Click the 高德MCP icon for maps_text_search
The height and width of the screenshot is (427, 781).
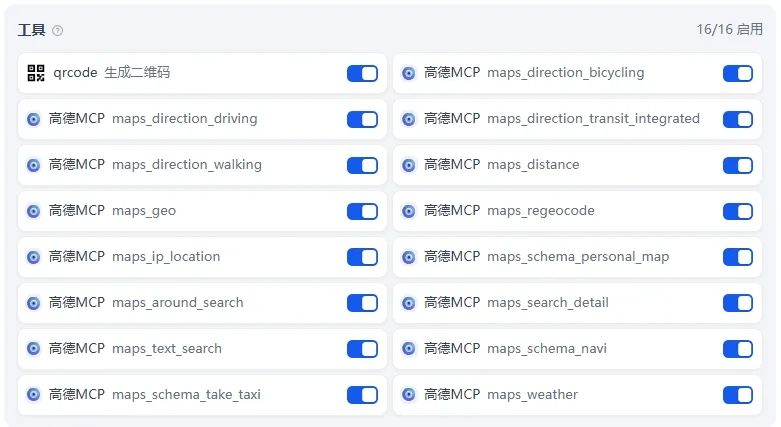[33, 349]
